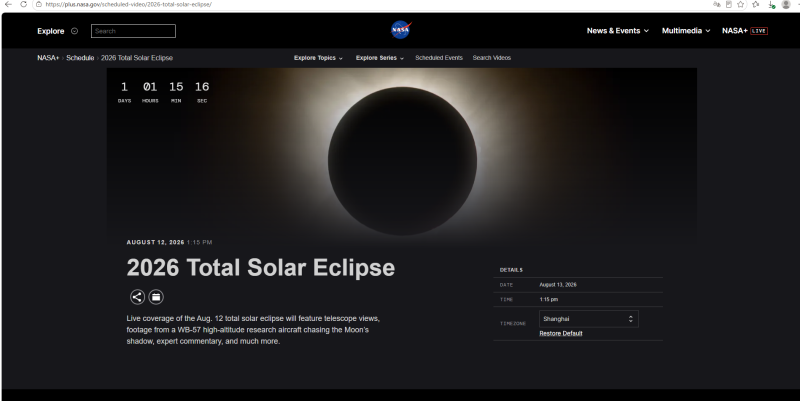Screen dimensions: 800x401
Task: Click the 2026 Total Solar Eclipse breadcrumb
Action: [137, 58]
